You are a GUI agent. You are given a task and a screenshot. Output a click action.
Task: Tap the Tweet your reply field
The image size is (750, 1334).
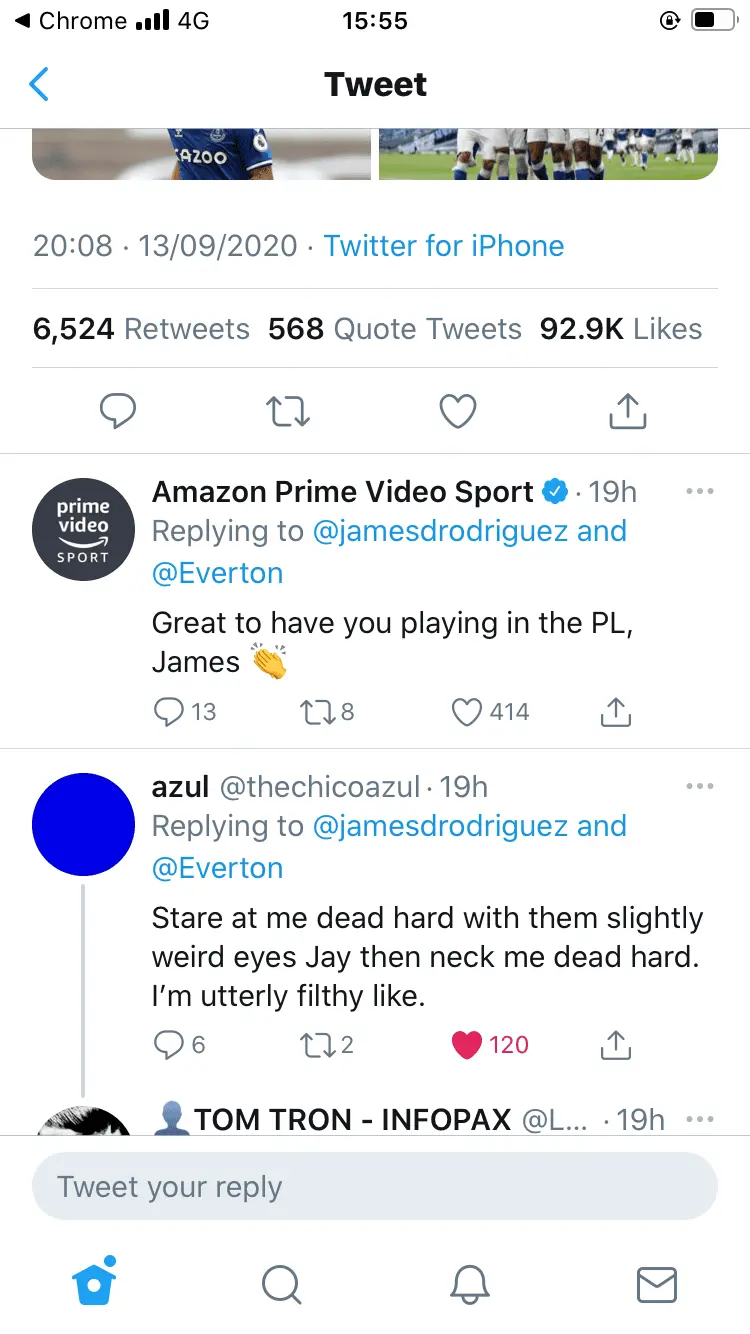click(x=375, y=1187)
